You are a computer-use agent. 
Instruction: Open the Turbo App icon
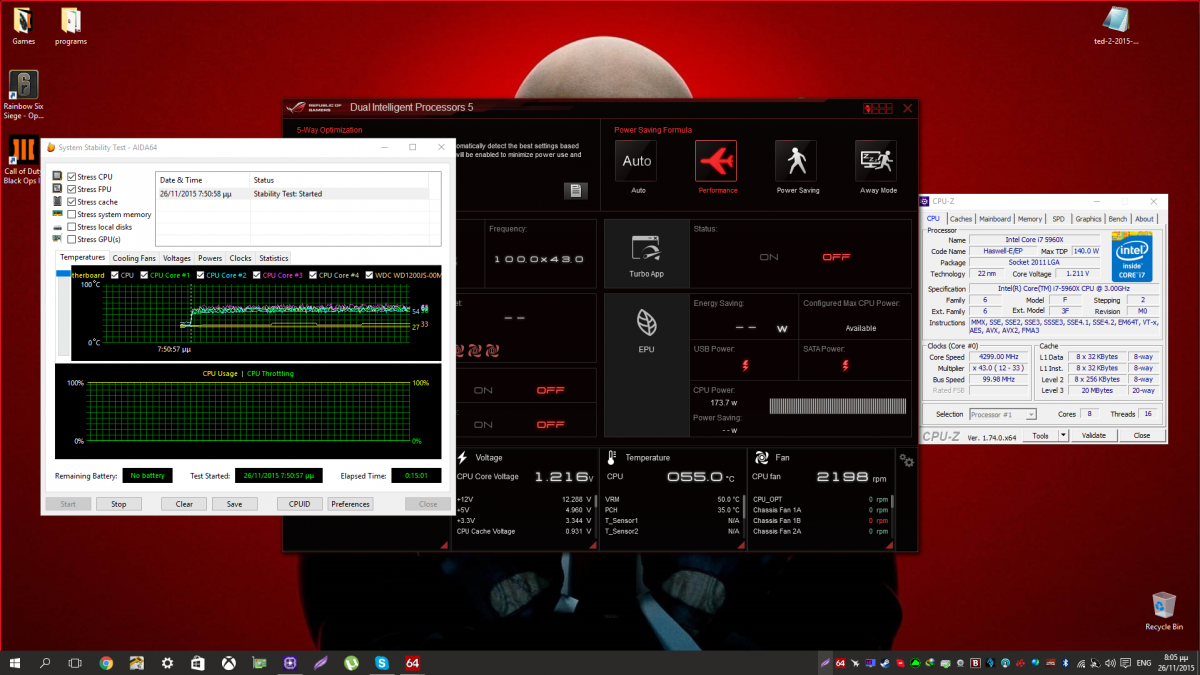pyautogui.click(x=645, y=250)
